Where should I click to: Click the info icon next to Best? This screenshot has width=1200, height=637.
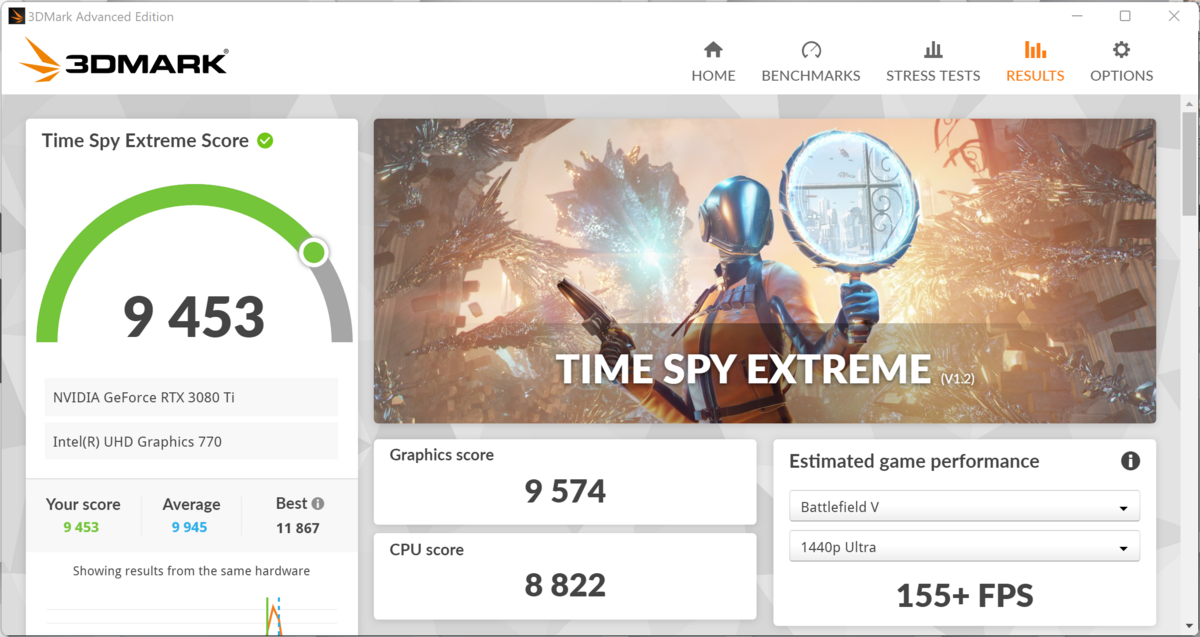point(318,504)
